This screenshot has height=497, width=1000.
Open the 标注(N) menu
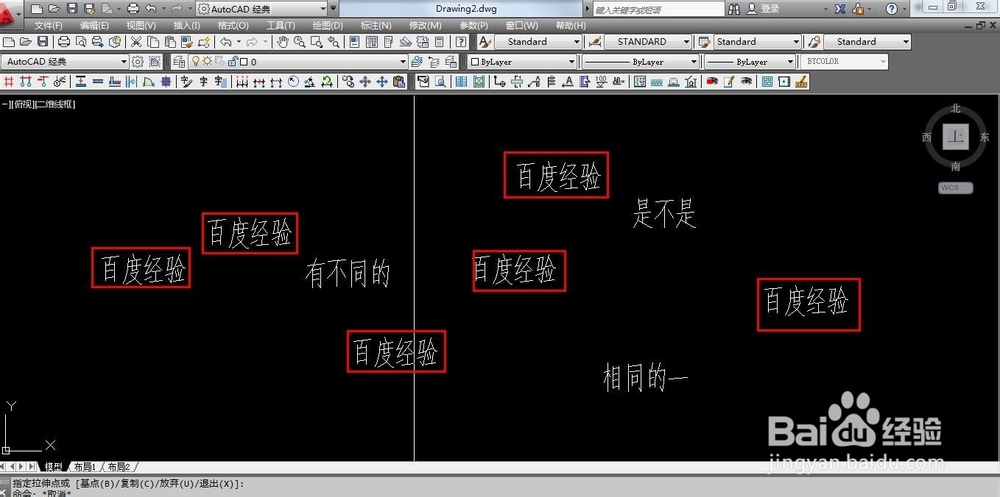tap(376, 26)
